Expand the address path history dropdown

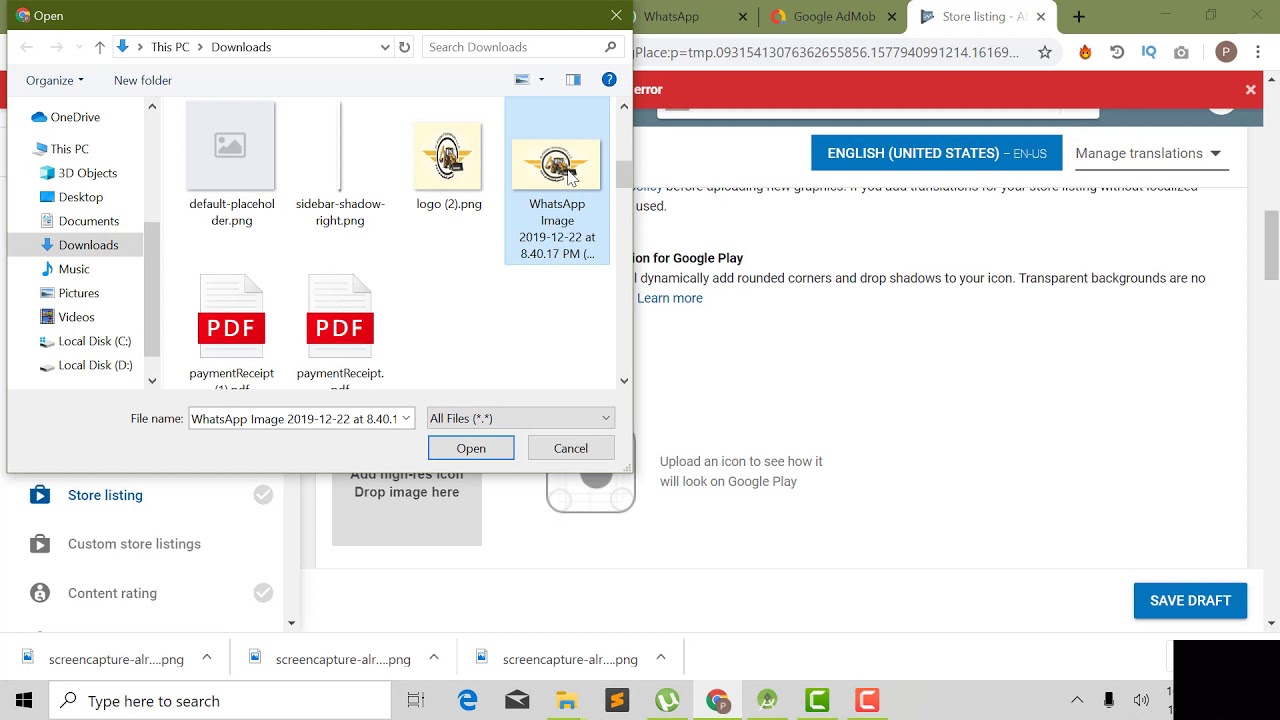(385, 47)
